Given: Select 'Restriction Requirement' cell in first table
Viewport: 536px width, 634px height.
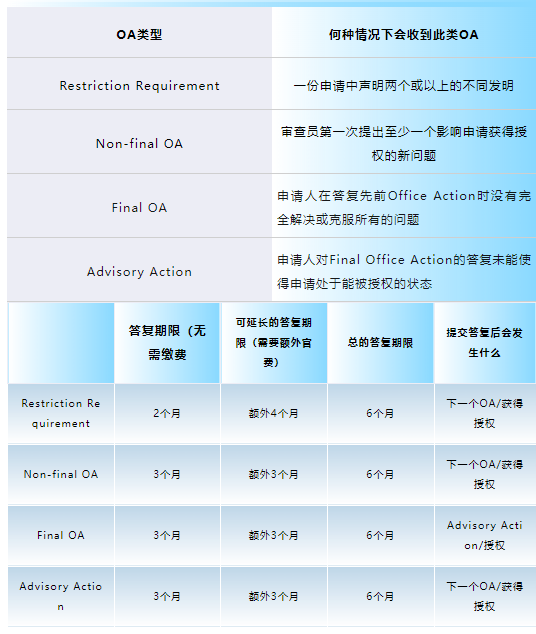Looking at the screenshot, I should tap(139, 86).
